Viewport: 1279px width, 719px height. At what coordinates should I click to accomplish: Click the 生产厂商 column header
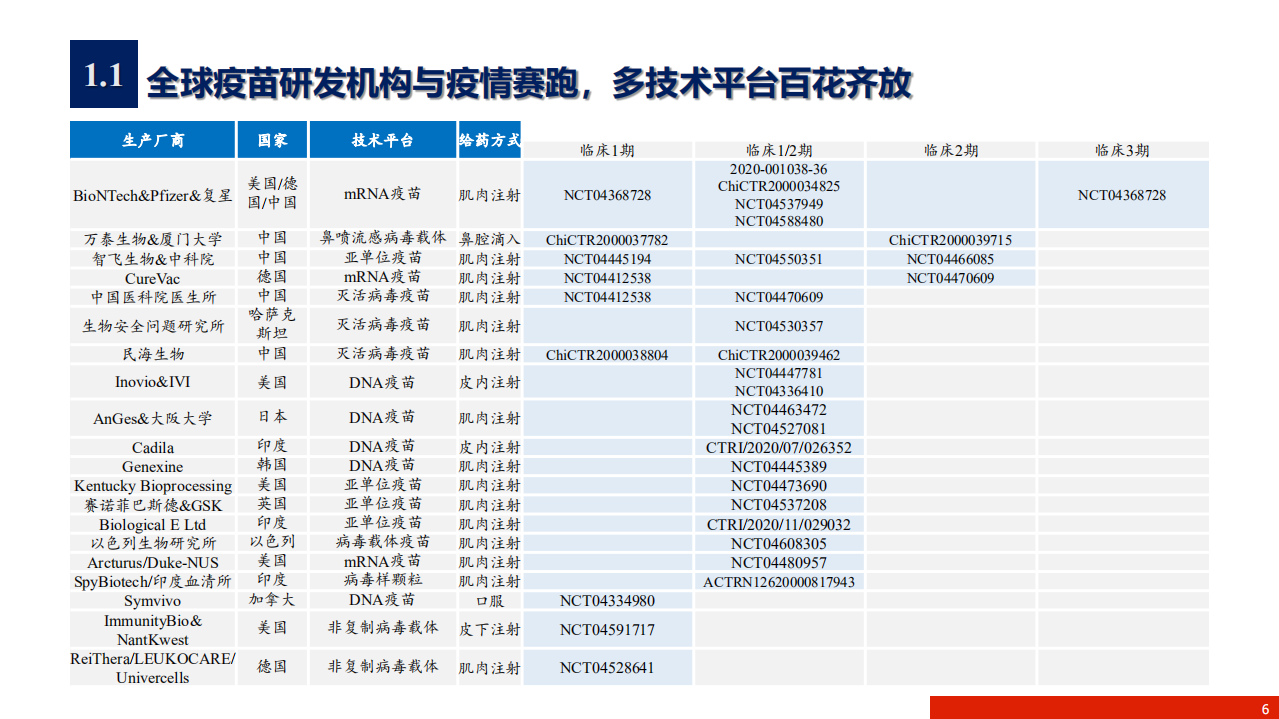click(x=152, y=140)
